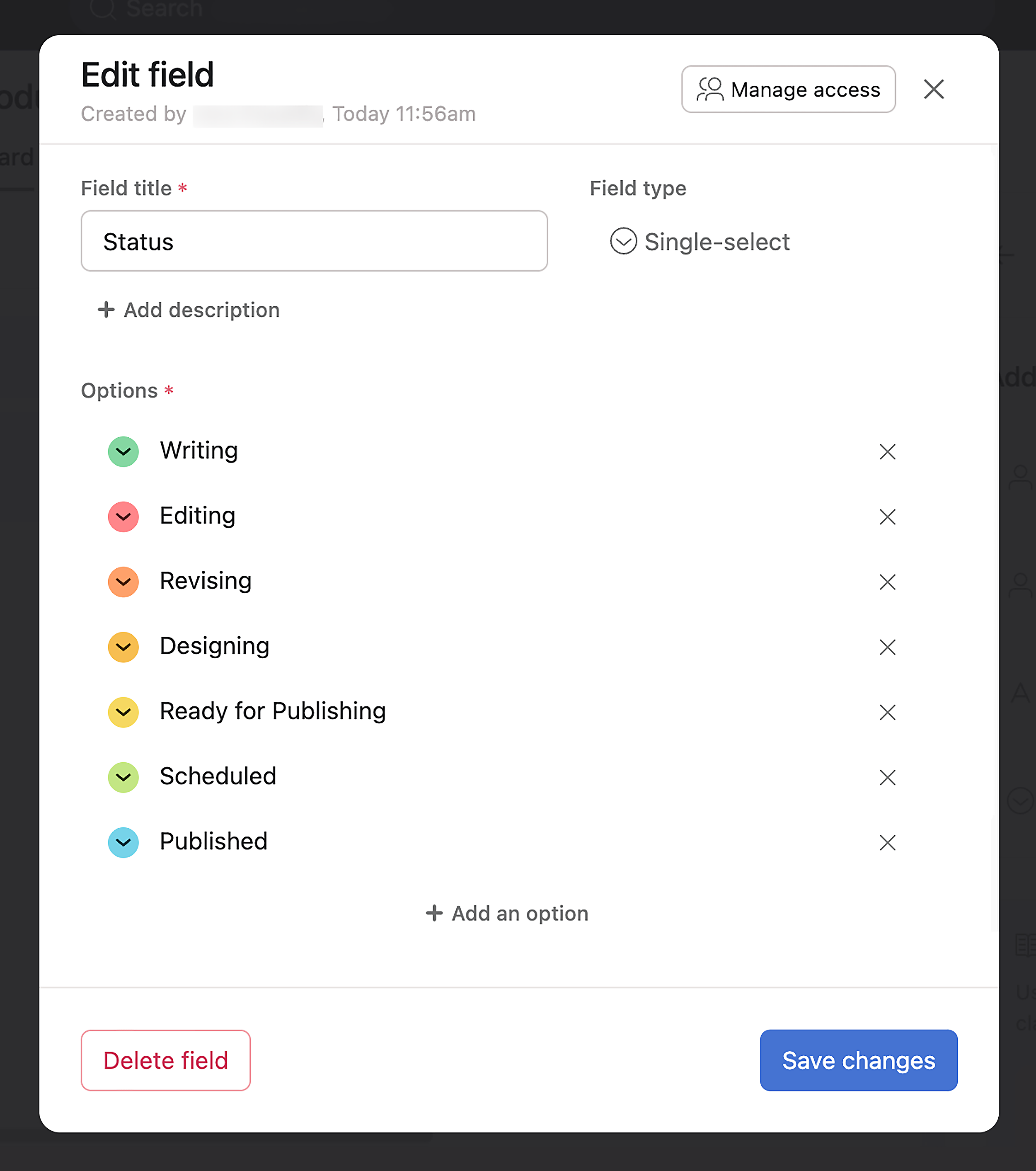
Task: Select the orange Revising color swatch
Action: 123,582
